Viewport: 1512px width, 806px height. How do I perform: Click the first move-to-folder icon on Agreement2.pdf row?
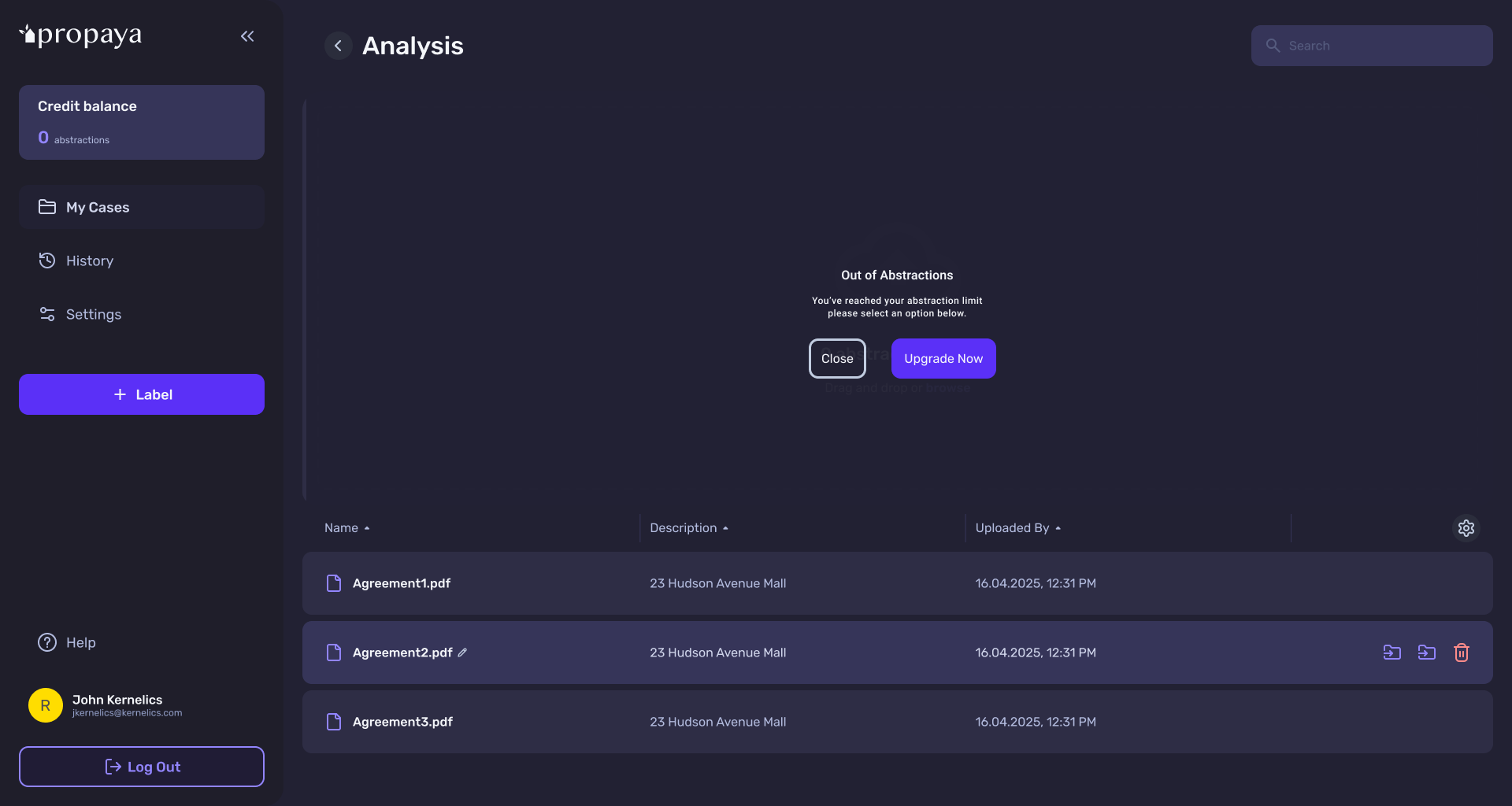(1392, 653)
